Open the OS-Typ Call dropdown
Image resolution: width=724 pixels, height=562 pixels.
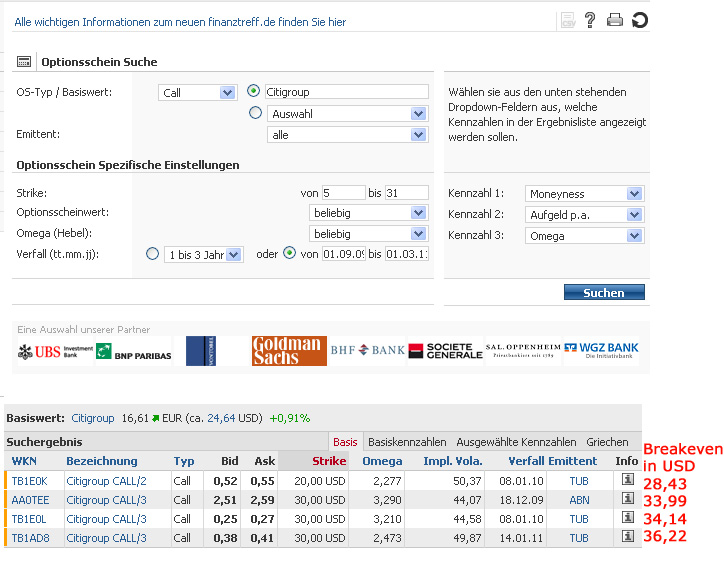click(x=197, y=92)
